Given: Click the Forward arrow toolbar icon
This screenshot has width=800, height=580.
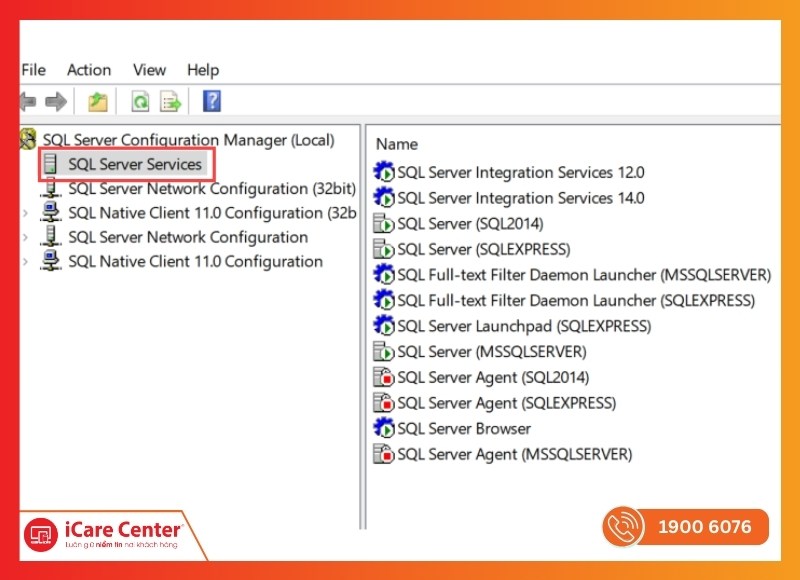Looking at the screenshot, I should [x=56, y=102].
